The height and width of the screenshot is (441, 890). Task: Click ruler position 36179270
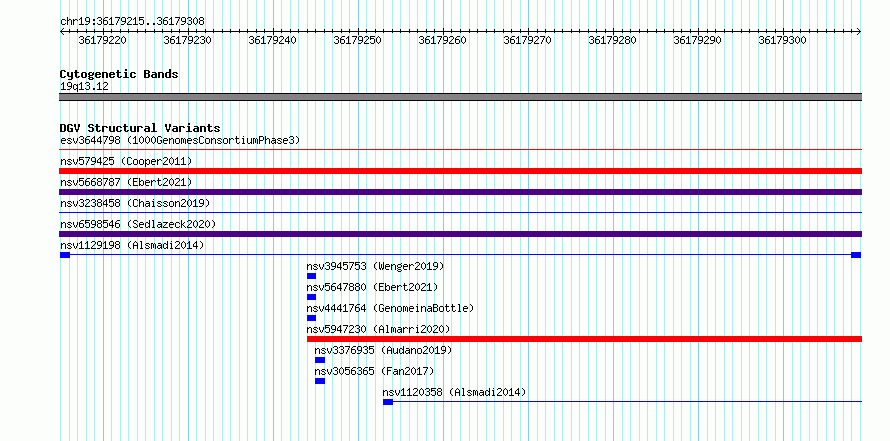[528, 40]
